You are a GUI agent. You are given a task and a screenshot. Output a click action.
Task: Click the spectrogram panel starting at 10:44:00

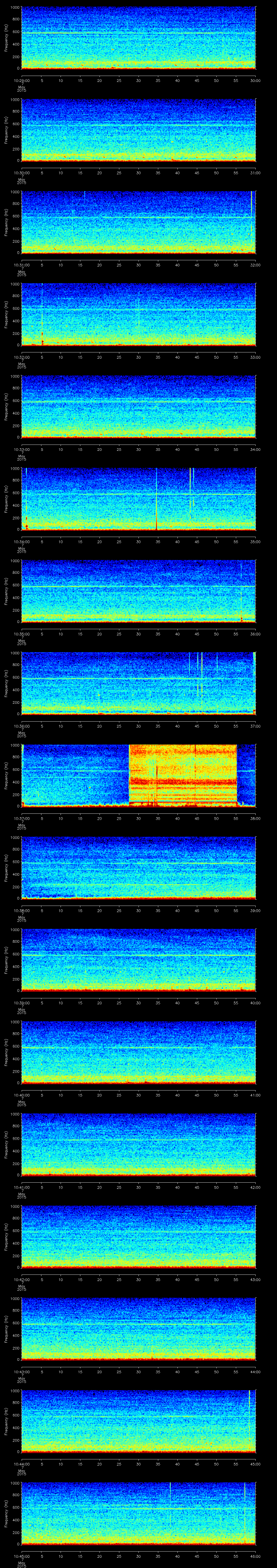pyautogui.click(x=138, y=1421)
